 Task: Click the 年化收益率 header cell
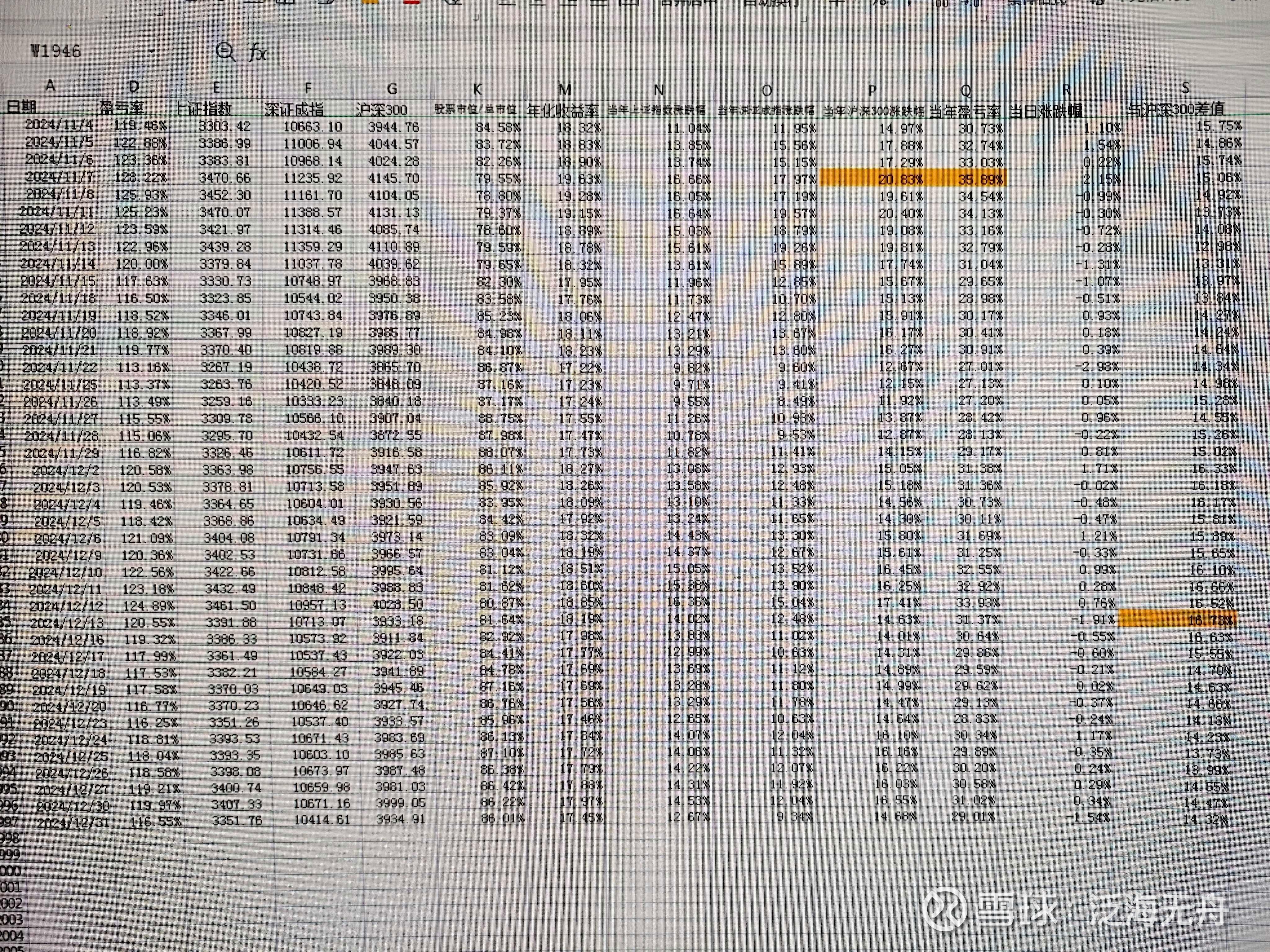click(x=563, y=110)
